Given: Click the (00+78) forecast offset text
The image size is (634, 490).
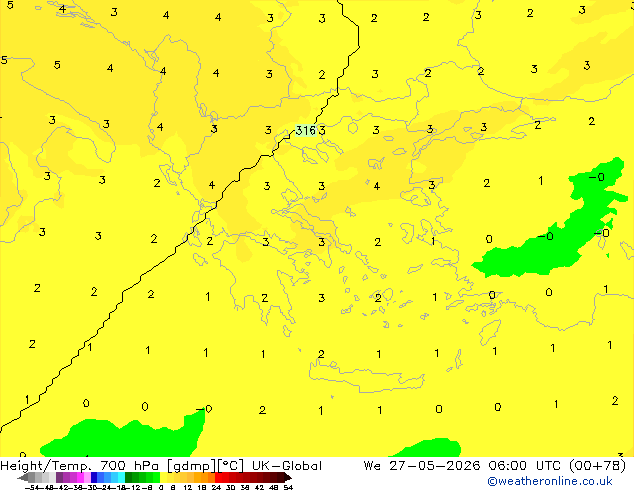Looking at the screenshot, I should click(x=598, y=466).
